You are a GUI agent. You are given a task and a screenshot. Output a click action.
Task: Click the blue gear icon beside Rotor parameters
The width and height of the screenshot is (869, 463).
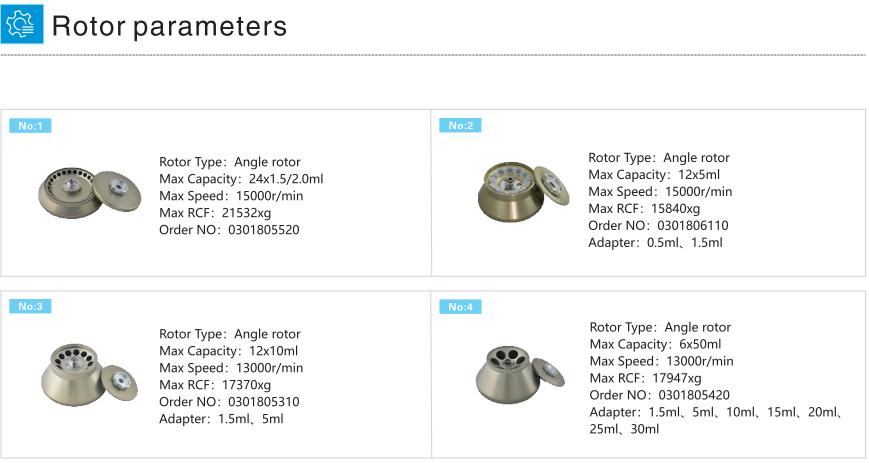(22, 23)
